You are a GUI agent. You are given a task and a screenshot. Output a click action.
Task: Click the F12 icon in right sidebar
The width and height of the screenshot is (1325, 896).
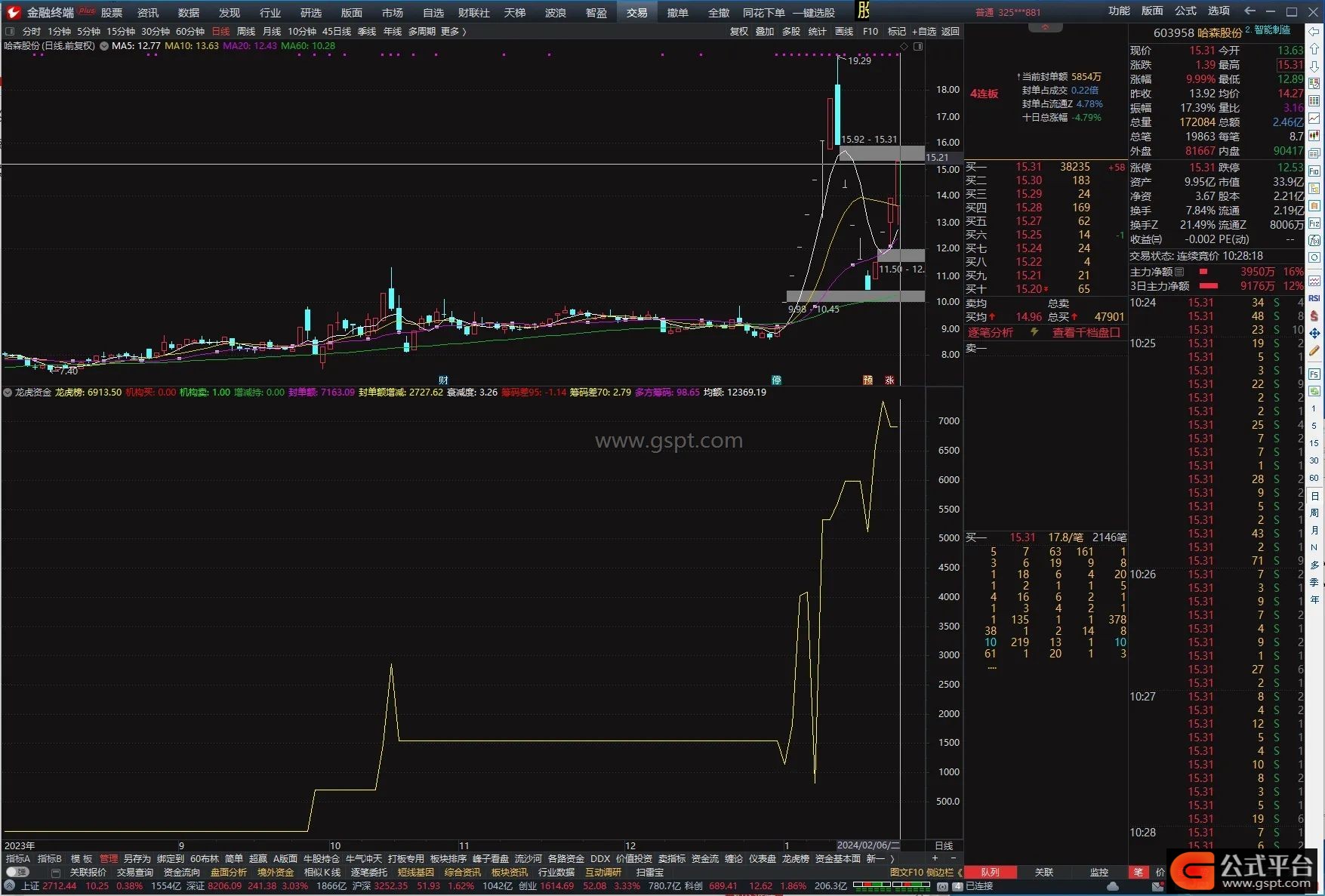tap(1314, 223)
